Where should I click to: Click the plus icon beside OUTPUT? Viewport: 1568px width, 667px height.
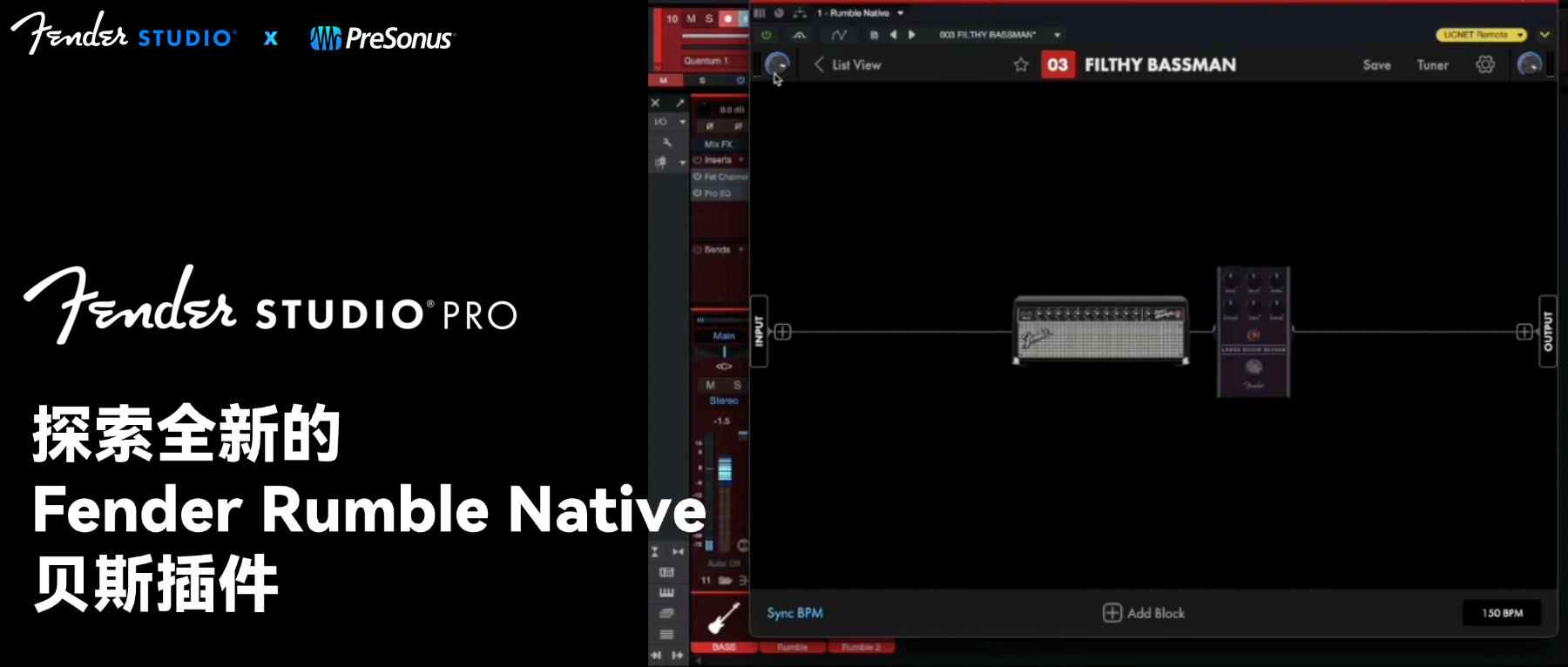(1524, 332)
